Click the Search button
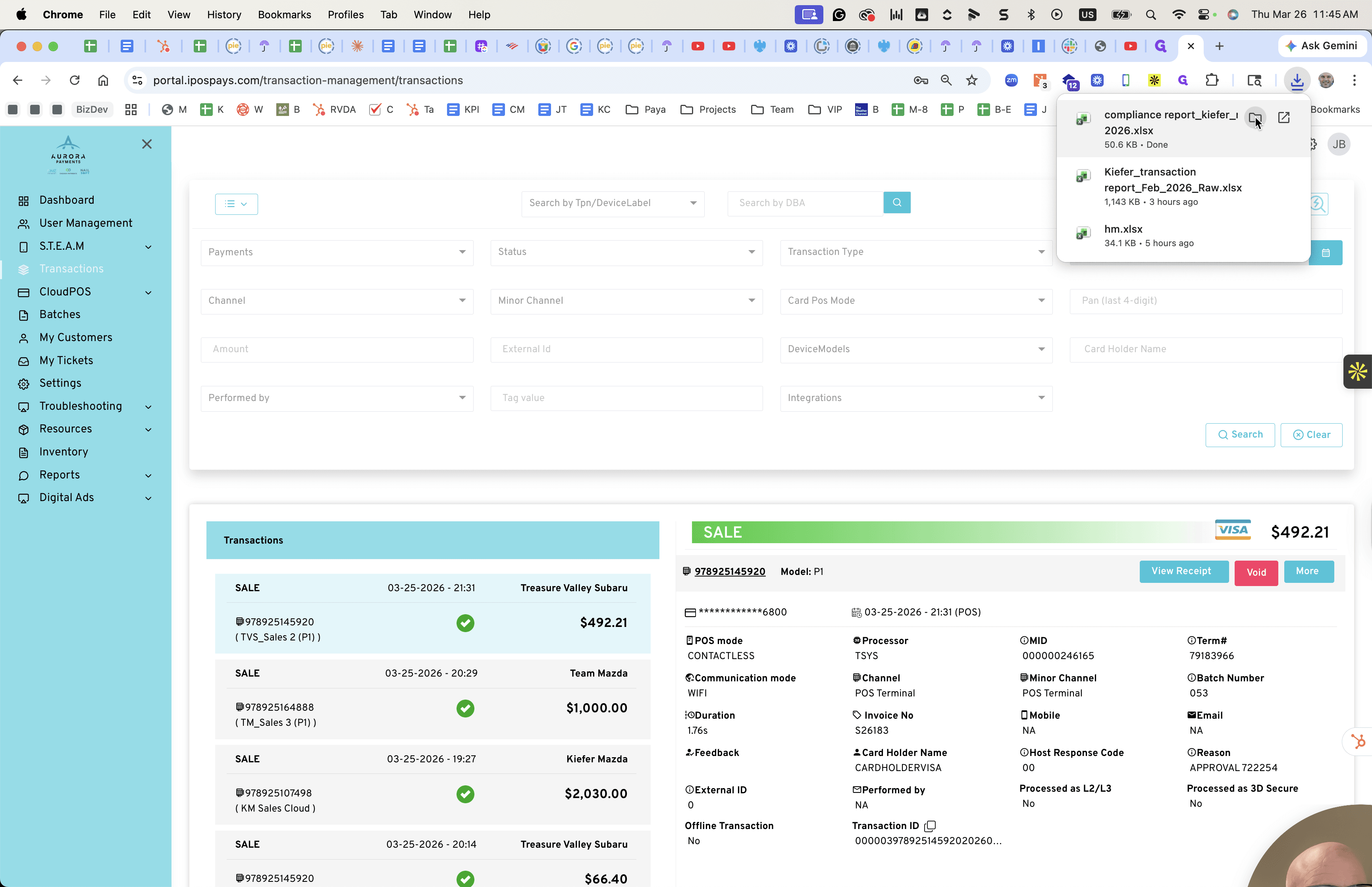Screen dimensions: 1372x887 click(x=1240, y=435)
